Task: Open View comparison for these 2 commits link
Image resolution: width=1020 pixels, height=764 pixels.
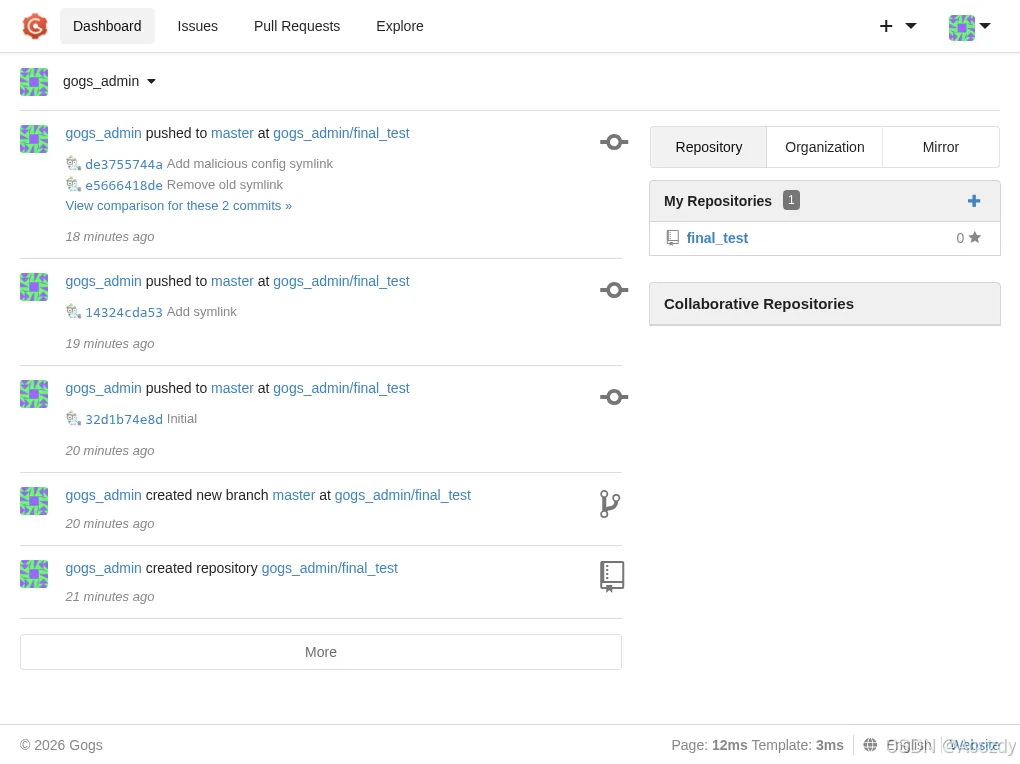Action: click(179, 206)
